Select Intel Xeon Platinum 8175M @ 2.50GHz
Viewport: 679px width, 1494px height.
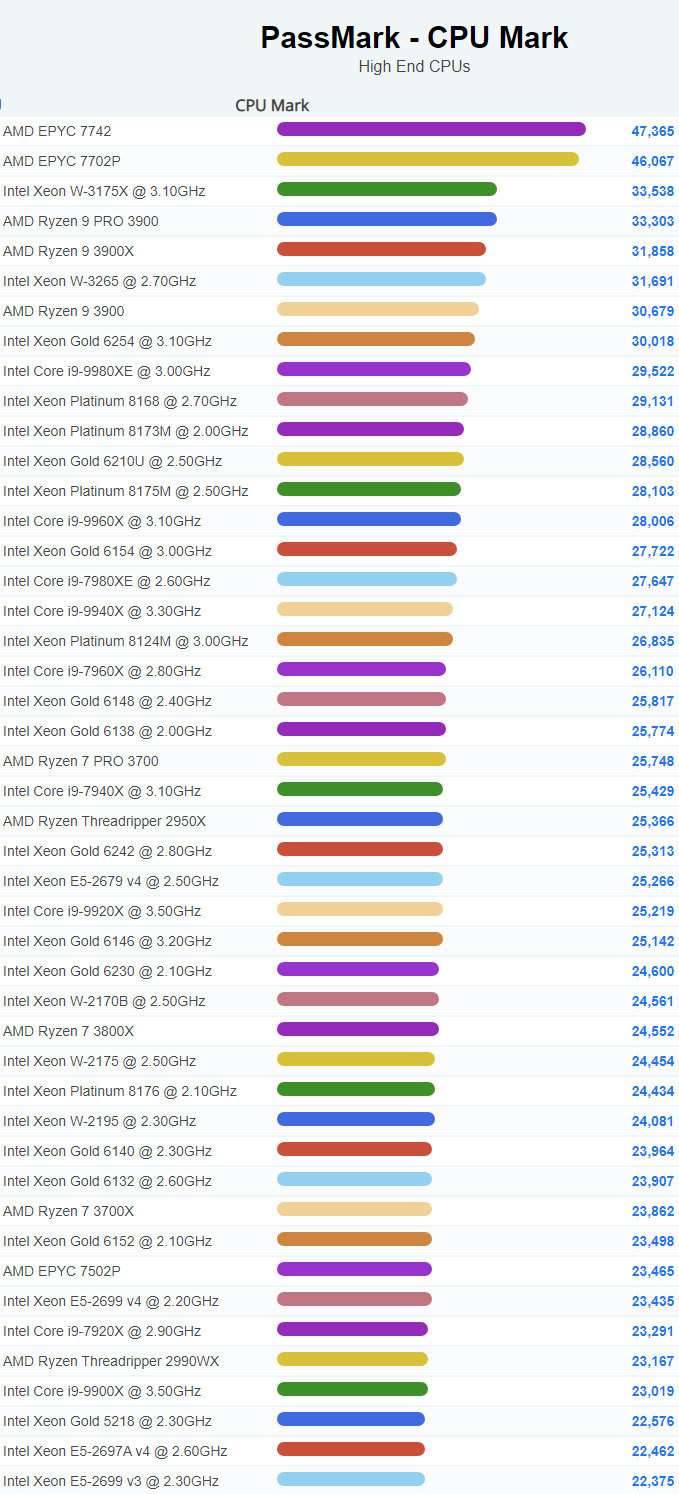pyautogui.click(x=126, y=491)
